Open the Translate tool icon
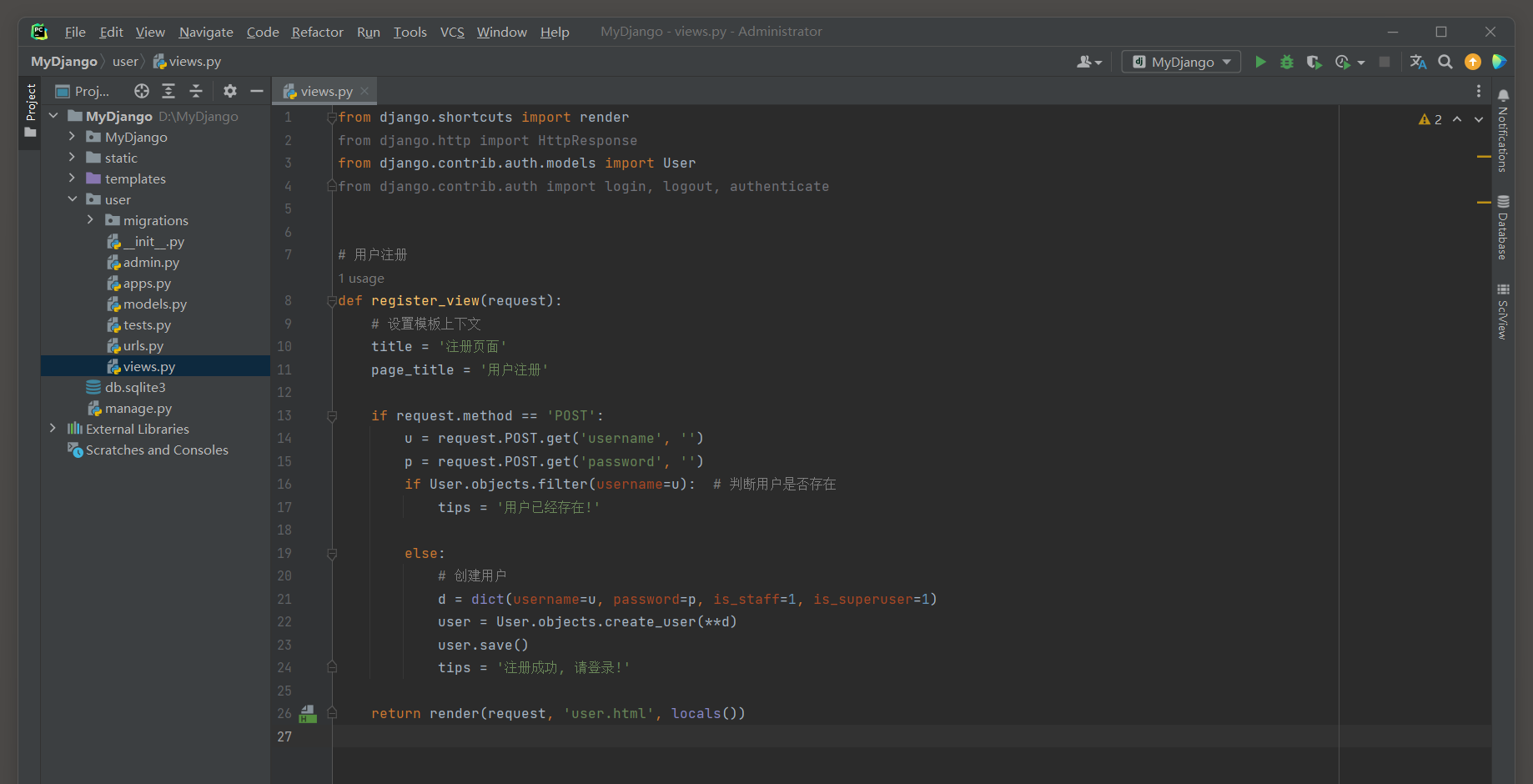 tap(1418, 62)
